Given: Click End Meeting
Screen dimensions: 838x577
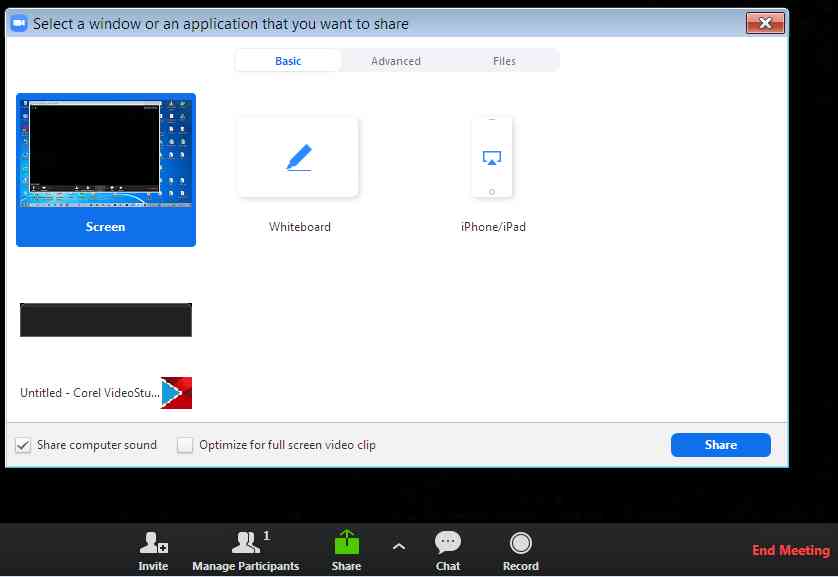Looking at the screenshot, I should (x=791, y=550).
